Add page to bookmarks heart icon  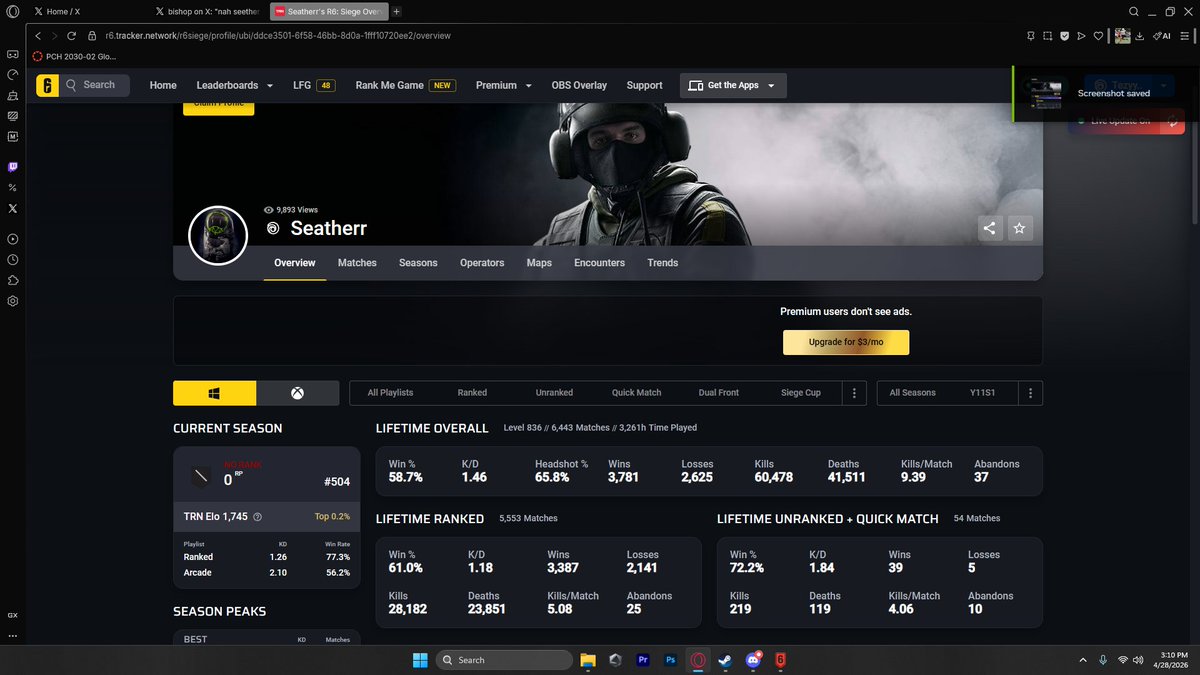point(1098,35)
